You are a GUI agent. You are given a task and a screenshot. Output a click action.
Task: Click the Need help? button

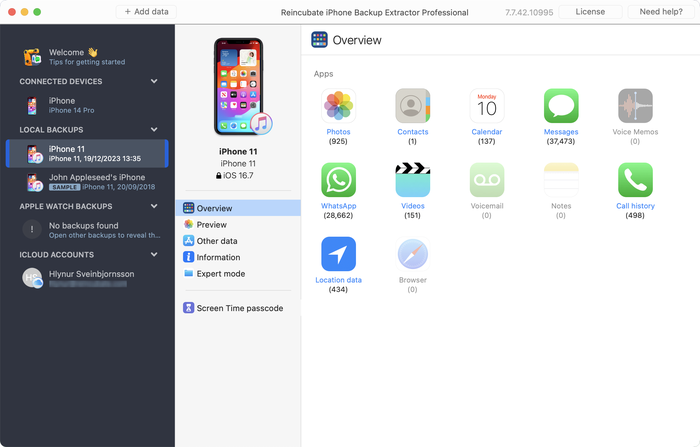tap(661, 12)
